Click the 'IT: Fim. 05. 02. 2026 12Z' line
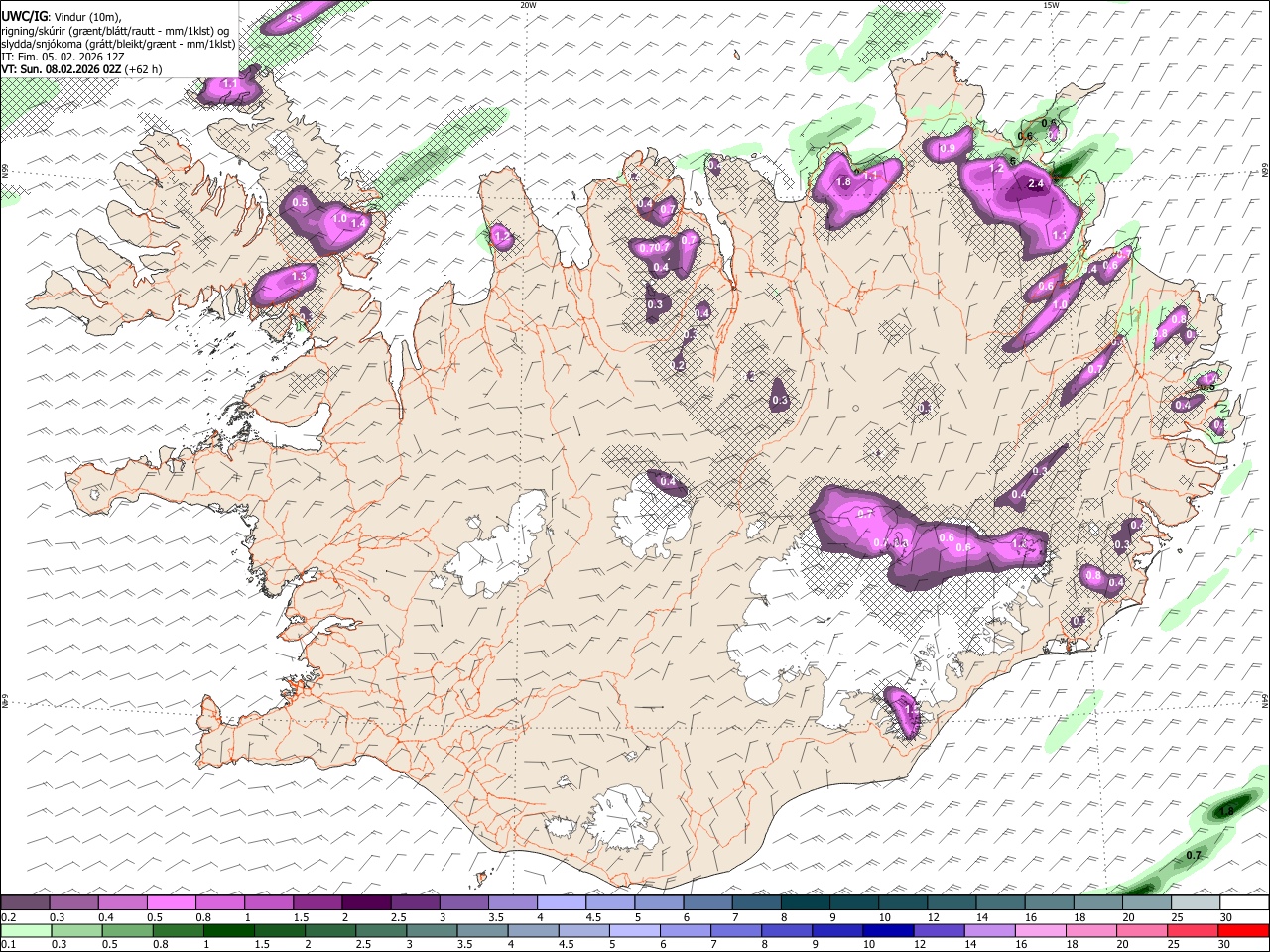 [x=63, y=57]
